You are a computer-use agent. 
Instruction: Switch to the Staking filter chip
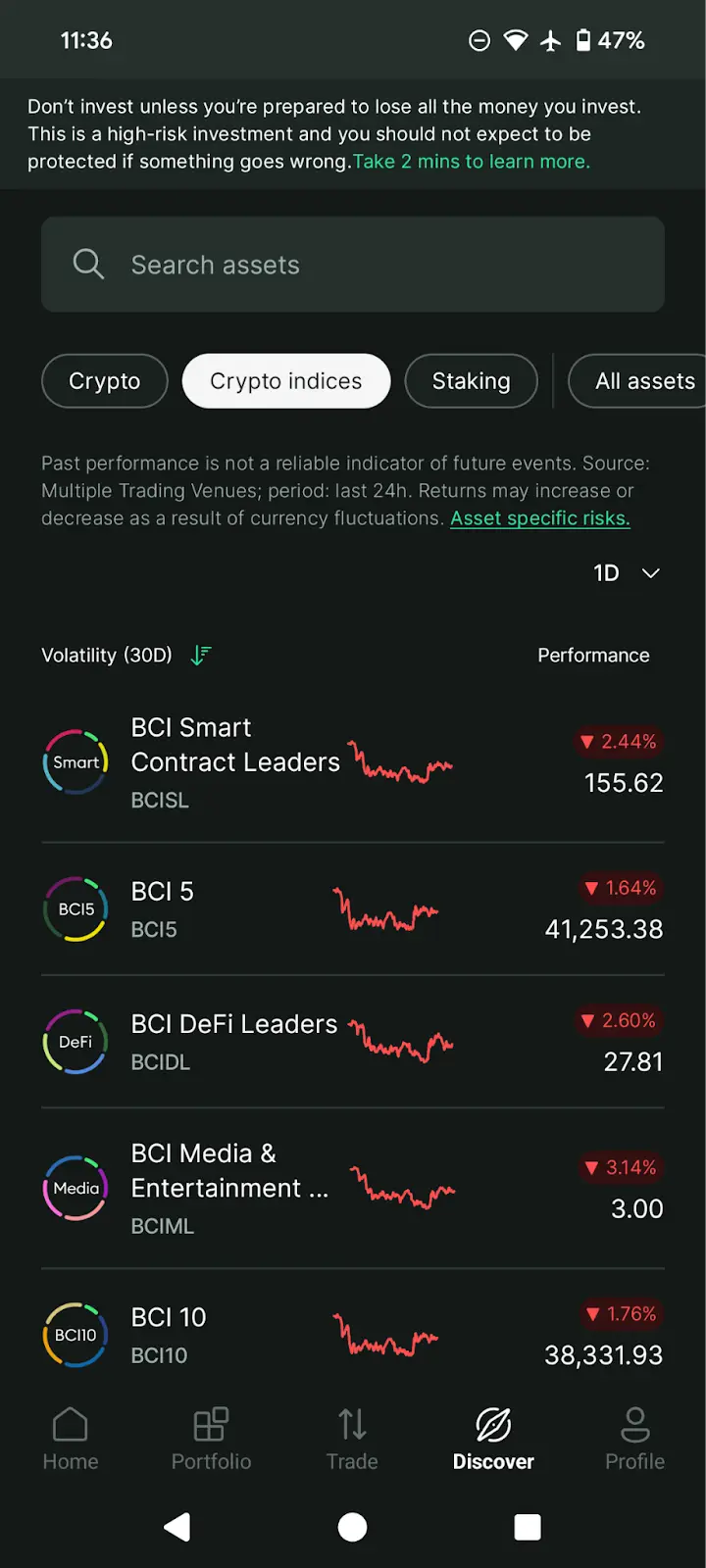point(471,381)
